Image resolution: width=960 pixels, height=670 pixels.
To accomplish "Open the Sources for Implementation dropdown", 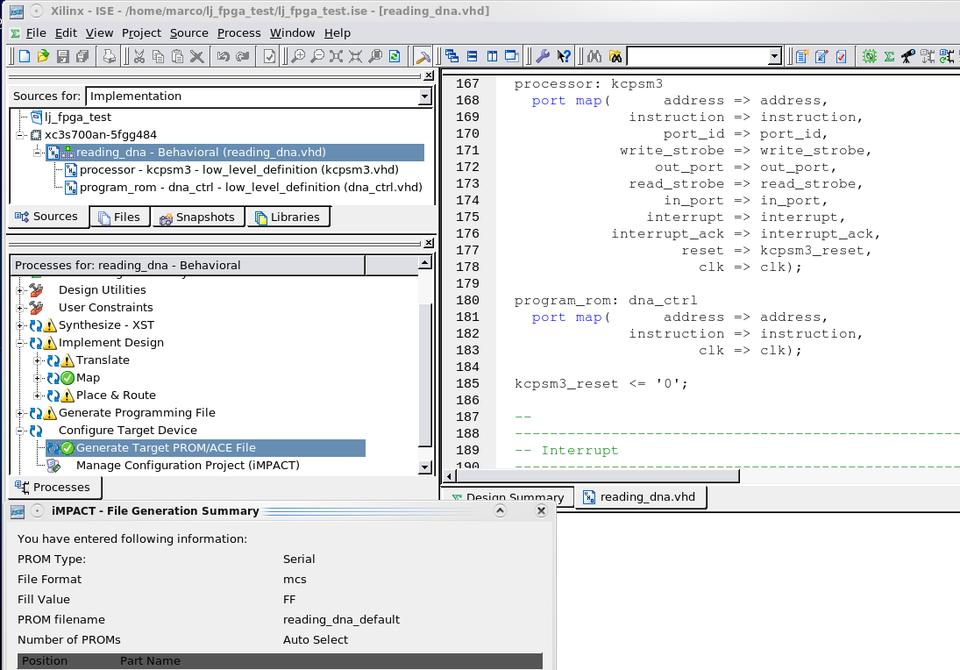I will 424,97.
